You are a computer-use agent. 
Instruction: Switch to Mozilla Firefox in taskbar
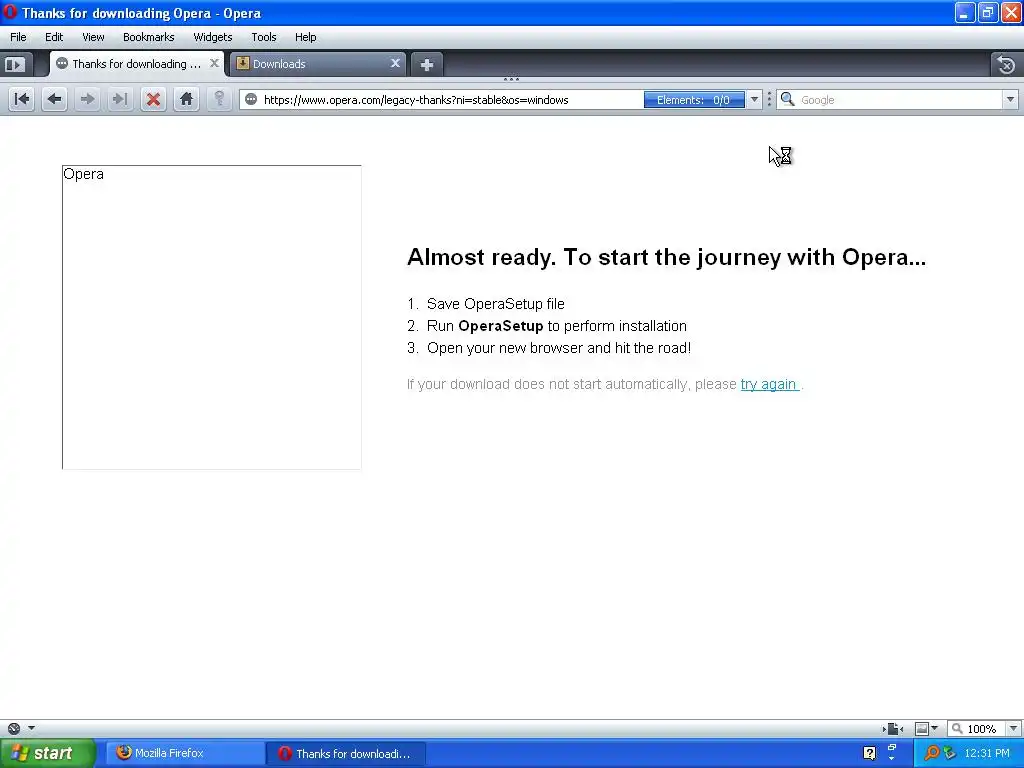pyautogui.click(x=184, y=753)
